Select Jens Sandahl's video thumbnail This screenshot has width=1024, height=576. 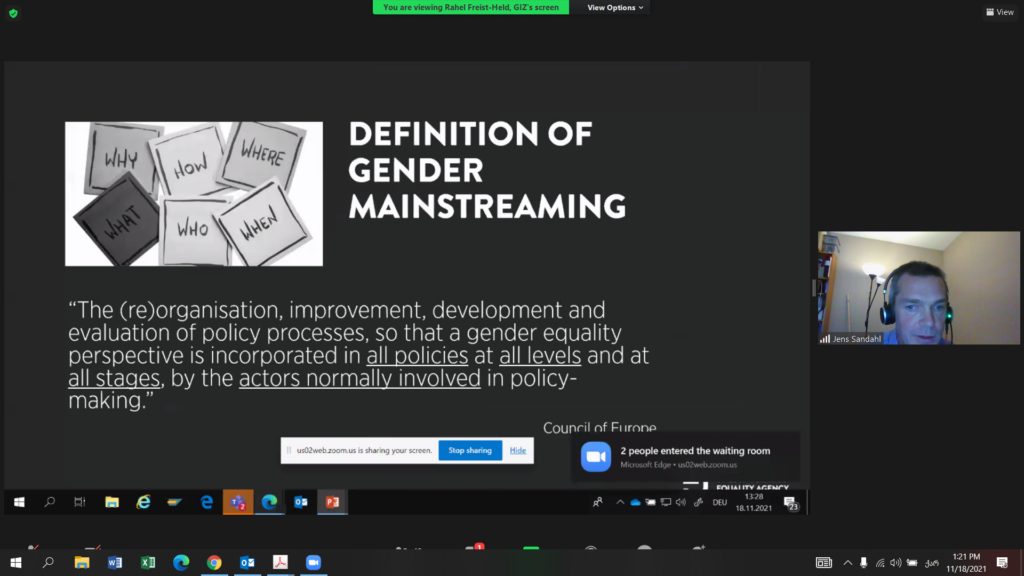click(919, 288)
